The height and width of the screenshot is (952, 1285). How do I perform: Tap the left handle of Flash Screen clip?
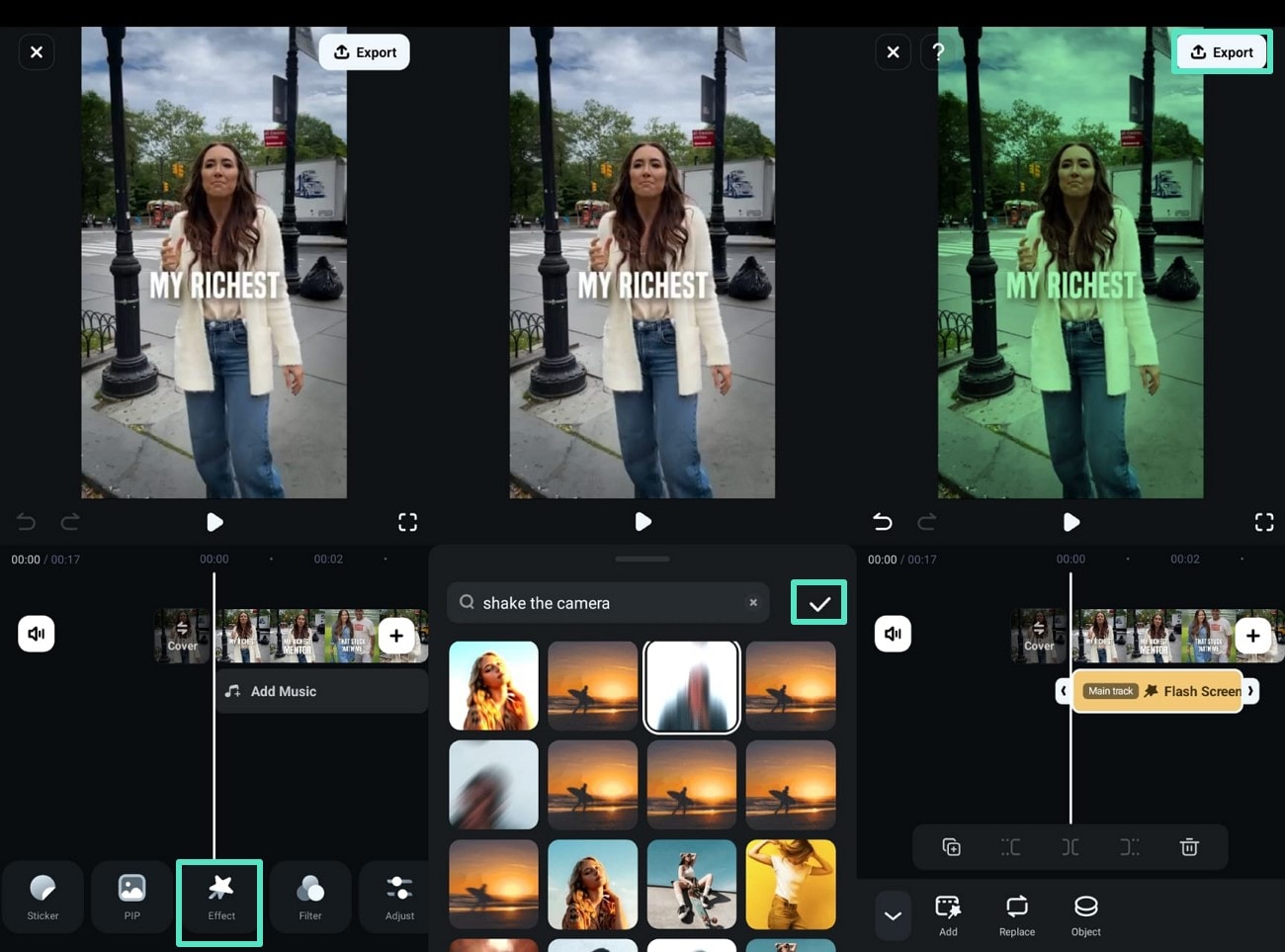(x=1064, y=691)
